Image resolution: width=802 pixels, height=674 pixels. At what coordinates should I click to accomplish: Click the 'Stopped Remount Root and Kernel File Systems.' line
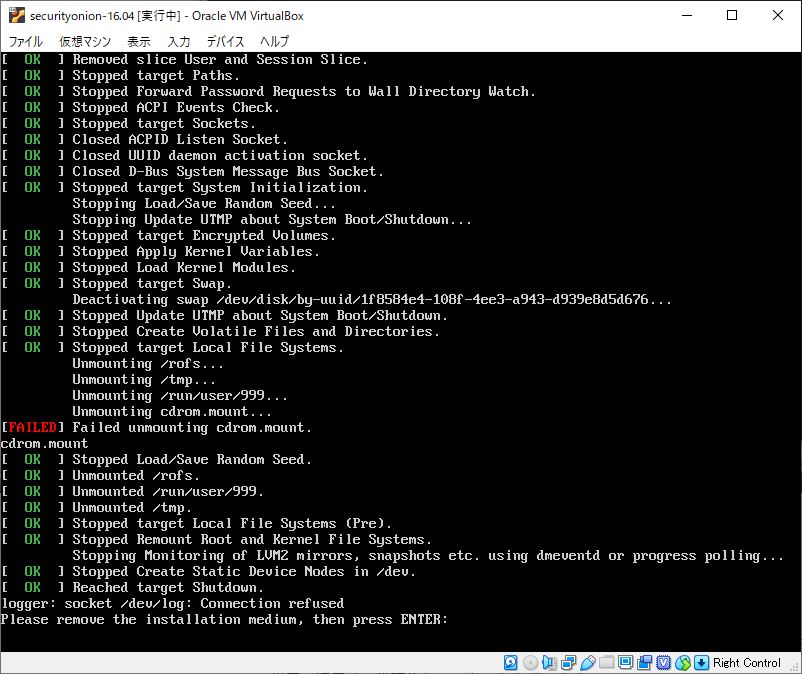pos(252,540)
